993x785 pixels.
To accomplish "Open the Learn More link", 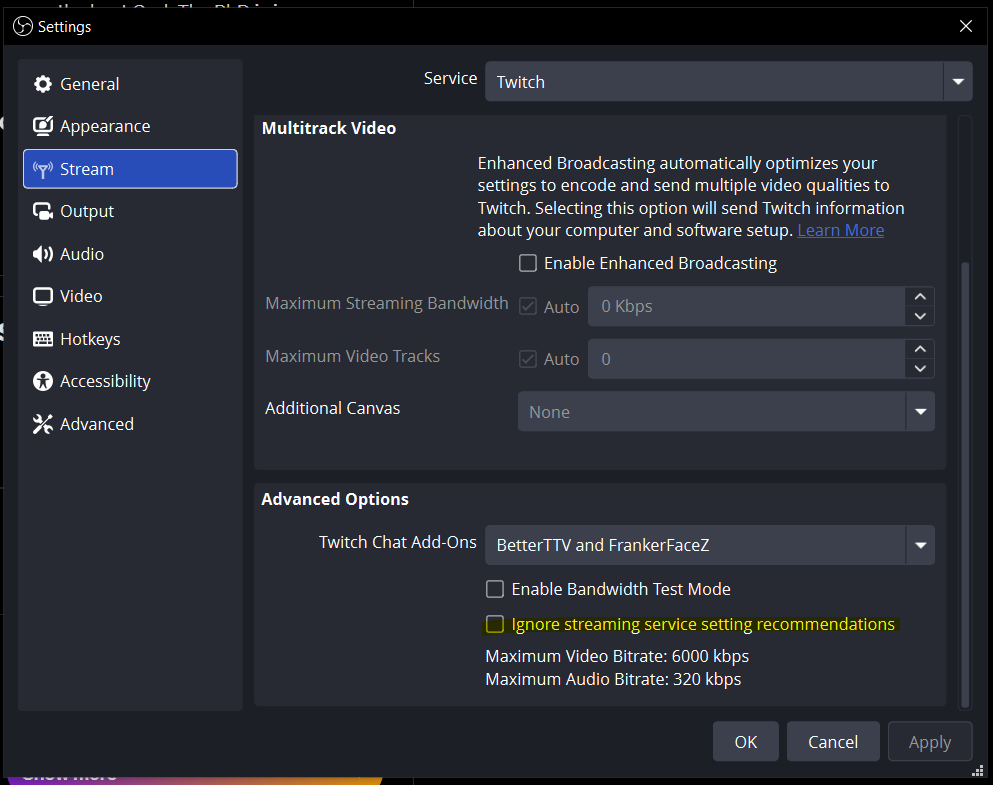I will 840,230.
